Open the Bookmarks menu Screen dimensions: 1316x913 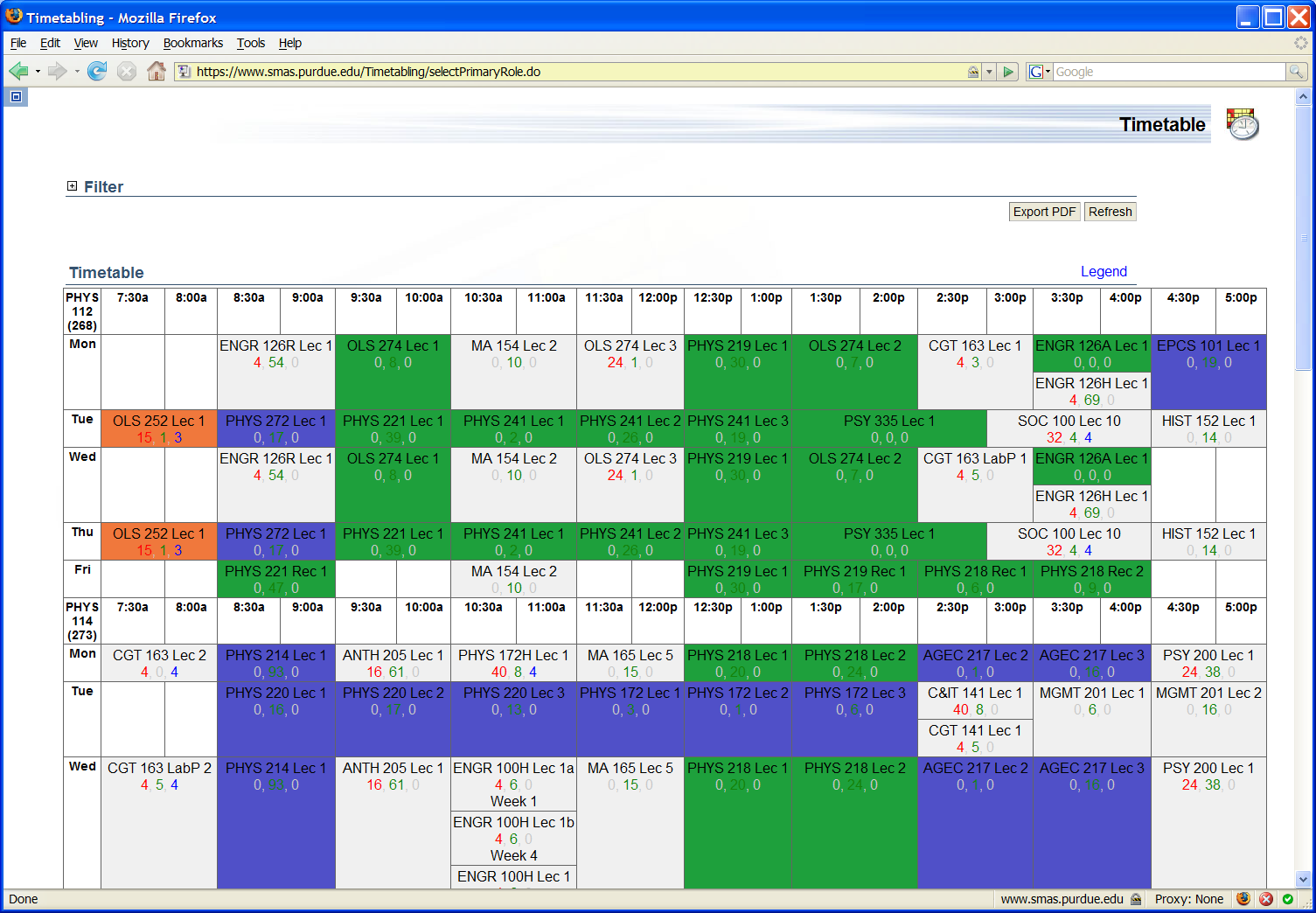[x=193, y=43]
